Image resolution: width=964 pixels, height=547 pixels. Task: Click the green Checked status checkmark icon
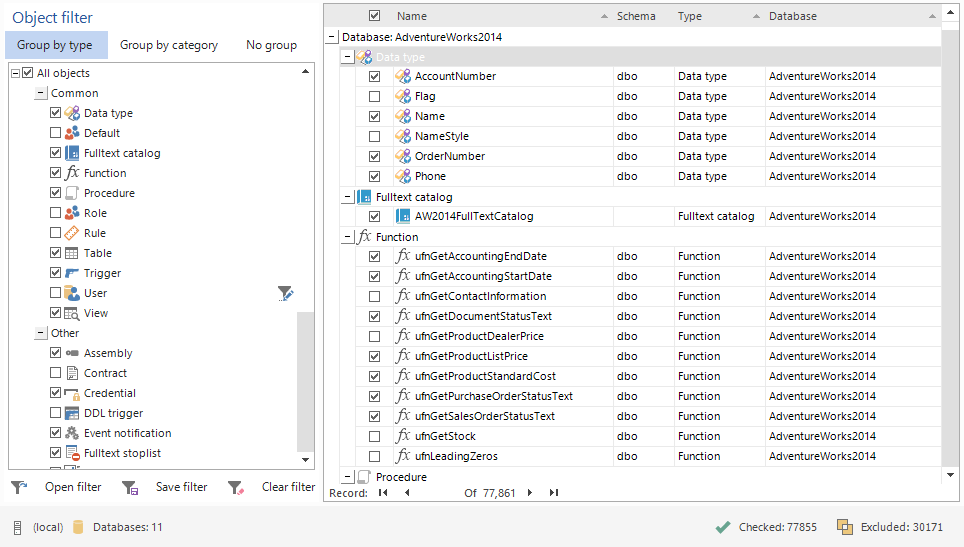click(723, 527)
